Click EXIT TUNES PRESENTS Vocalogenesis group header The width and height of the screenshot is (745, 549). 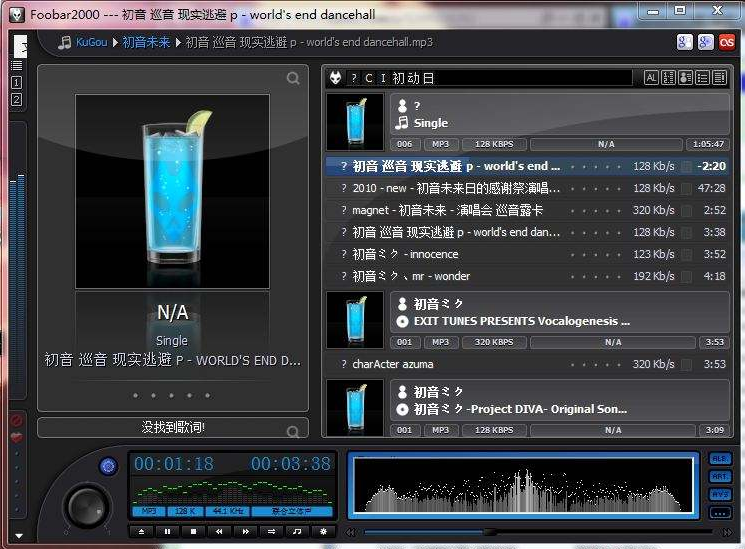(x=560, y=312)
